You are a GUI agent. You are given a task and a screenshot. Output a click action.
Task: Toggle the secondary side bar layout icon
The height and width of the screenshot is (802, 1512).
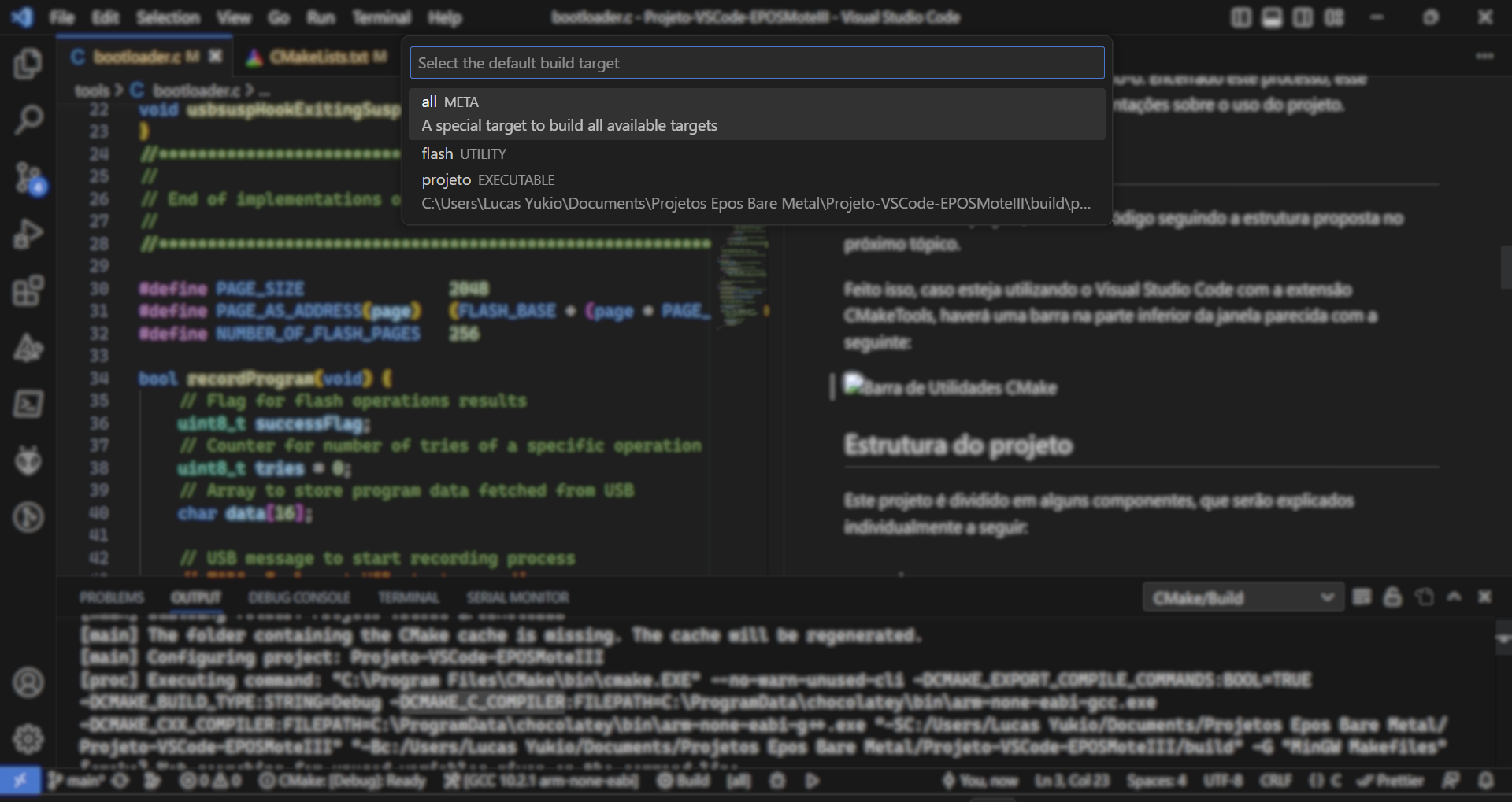click(1303, 17)
